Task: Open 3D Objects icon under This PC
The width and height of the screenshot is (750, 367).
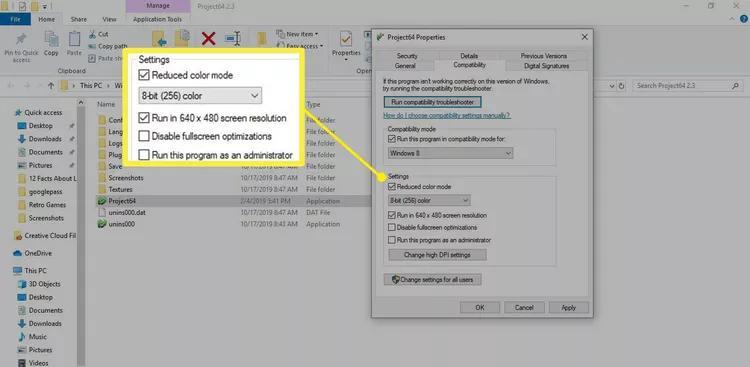Action: pos(22,284)
